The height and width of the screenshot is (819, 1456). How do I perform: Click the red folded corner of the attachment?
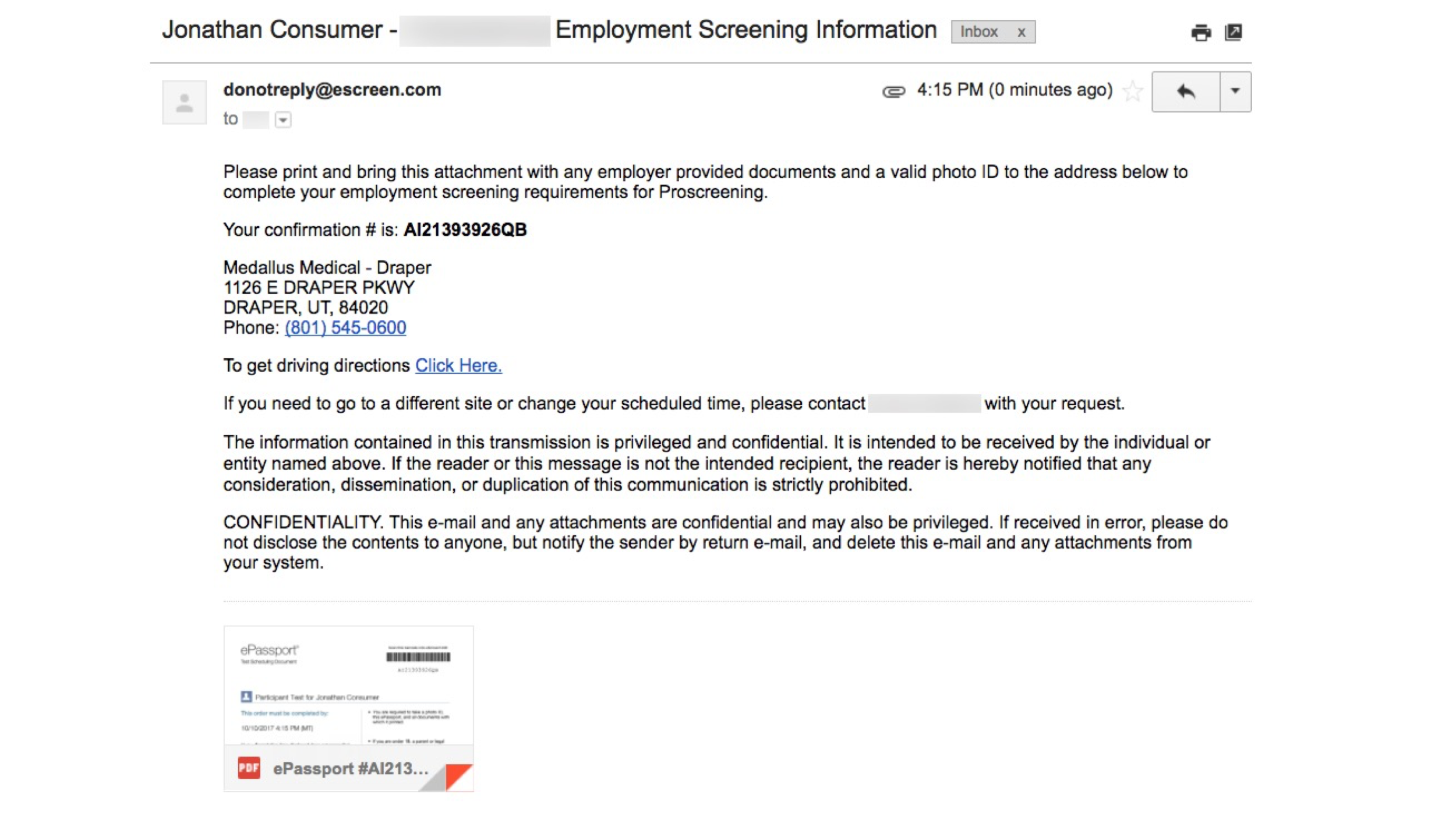click(x=460, y=777)
